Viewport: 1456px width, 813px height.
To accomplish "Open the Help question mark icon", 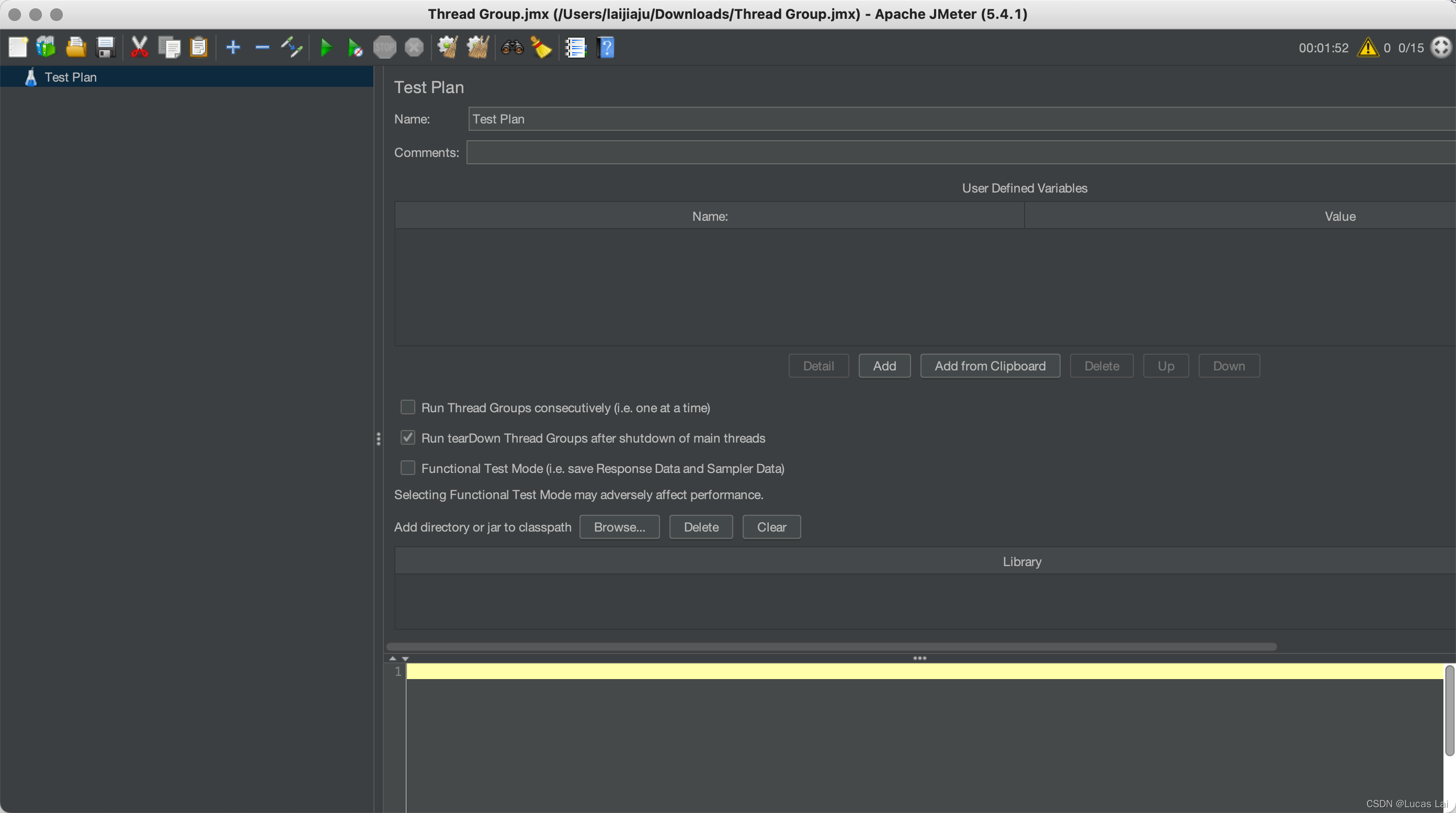I will point(606,48).
